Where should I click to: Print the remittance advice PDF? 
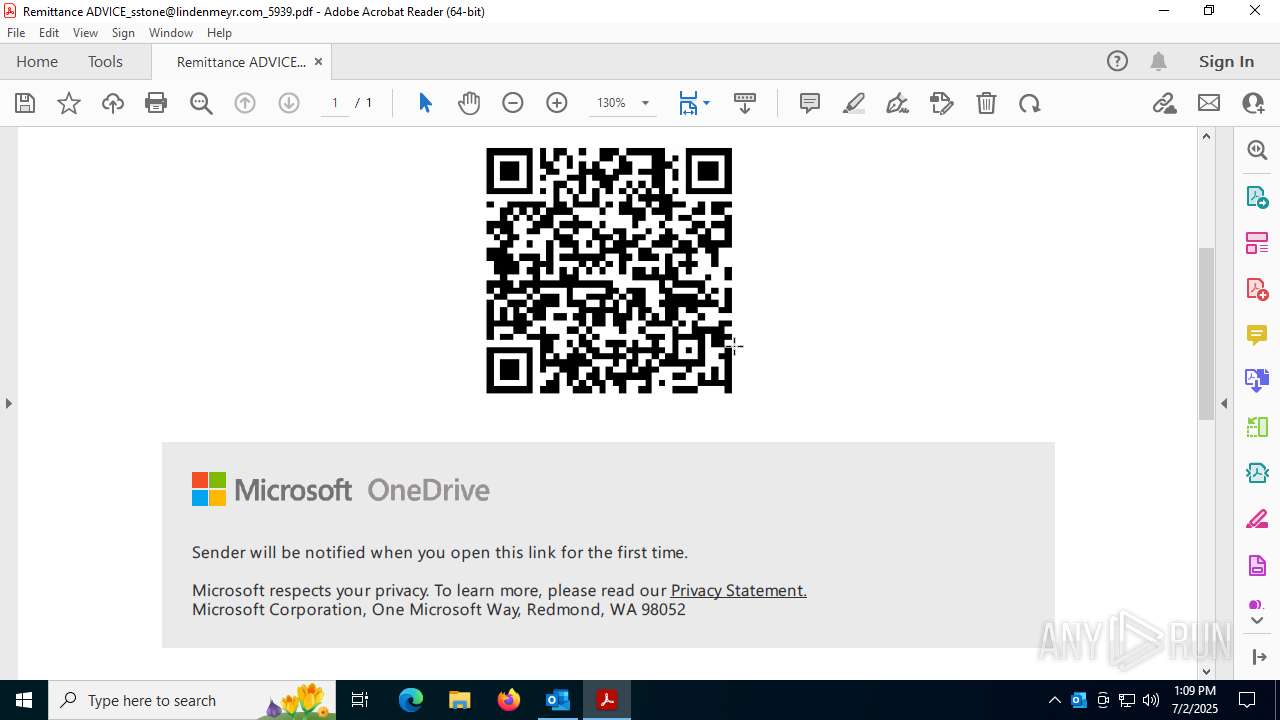point(156,103)
